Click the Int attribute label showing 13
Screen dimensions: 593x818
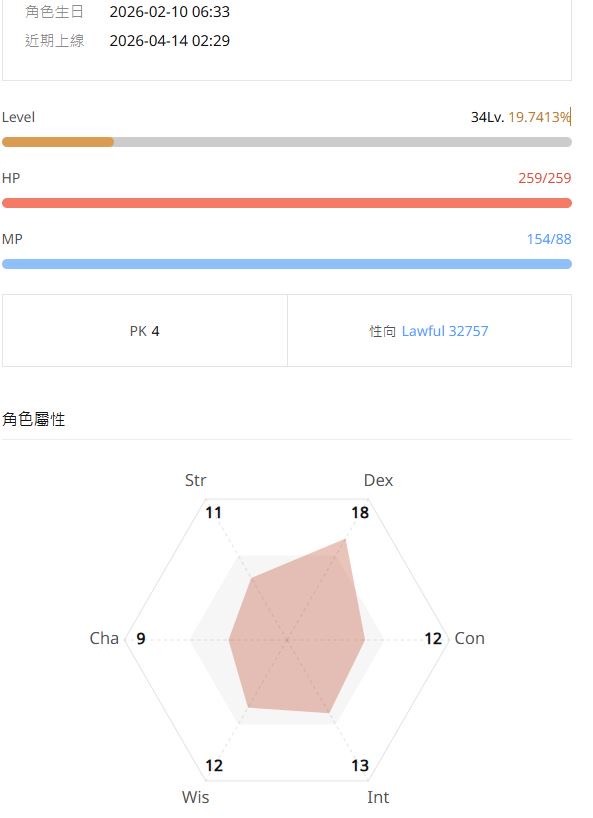(377, 797)
